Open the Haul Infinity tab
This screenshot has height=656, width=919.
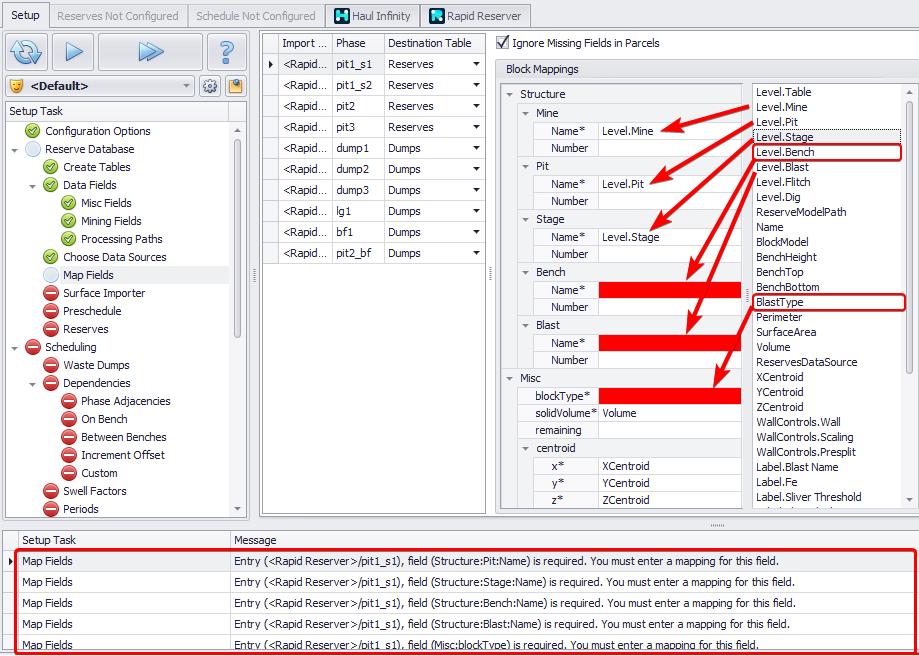point(373,16)
